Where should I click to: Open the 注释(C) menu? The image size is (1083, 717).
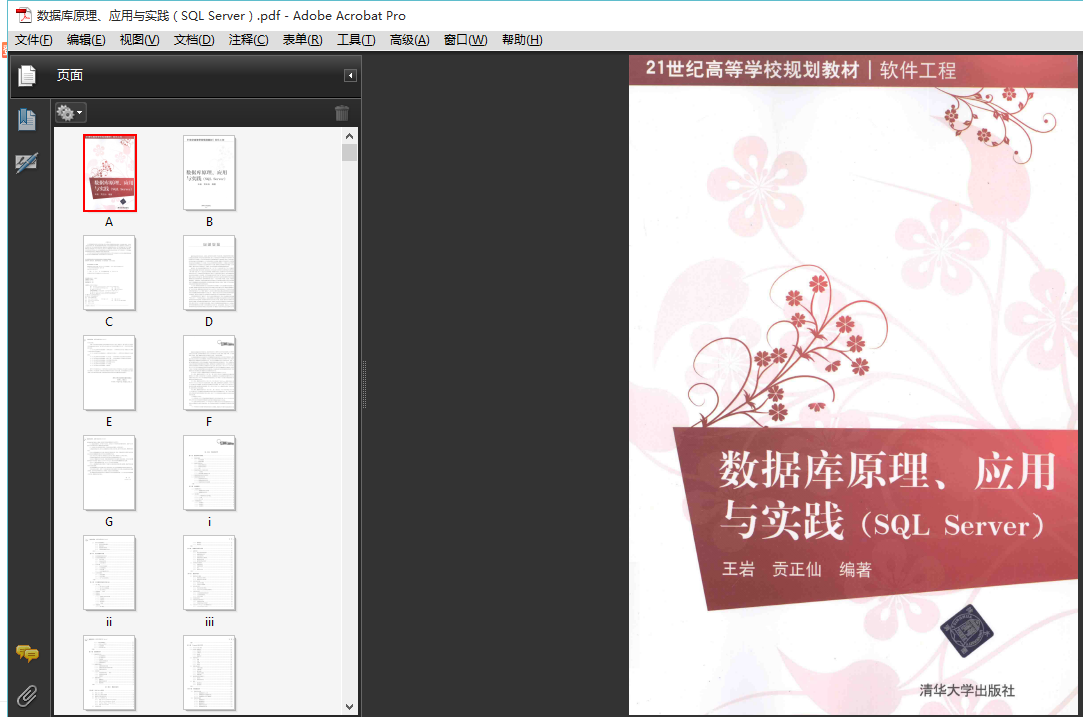[x=249, y=40]
